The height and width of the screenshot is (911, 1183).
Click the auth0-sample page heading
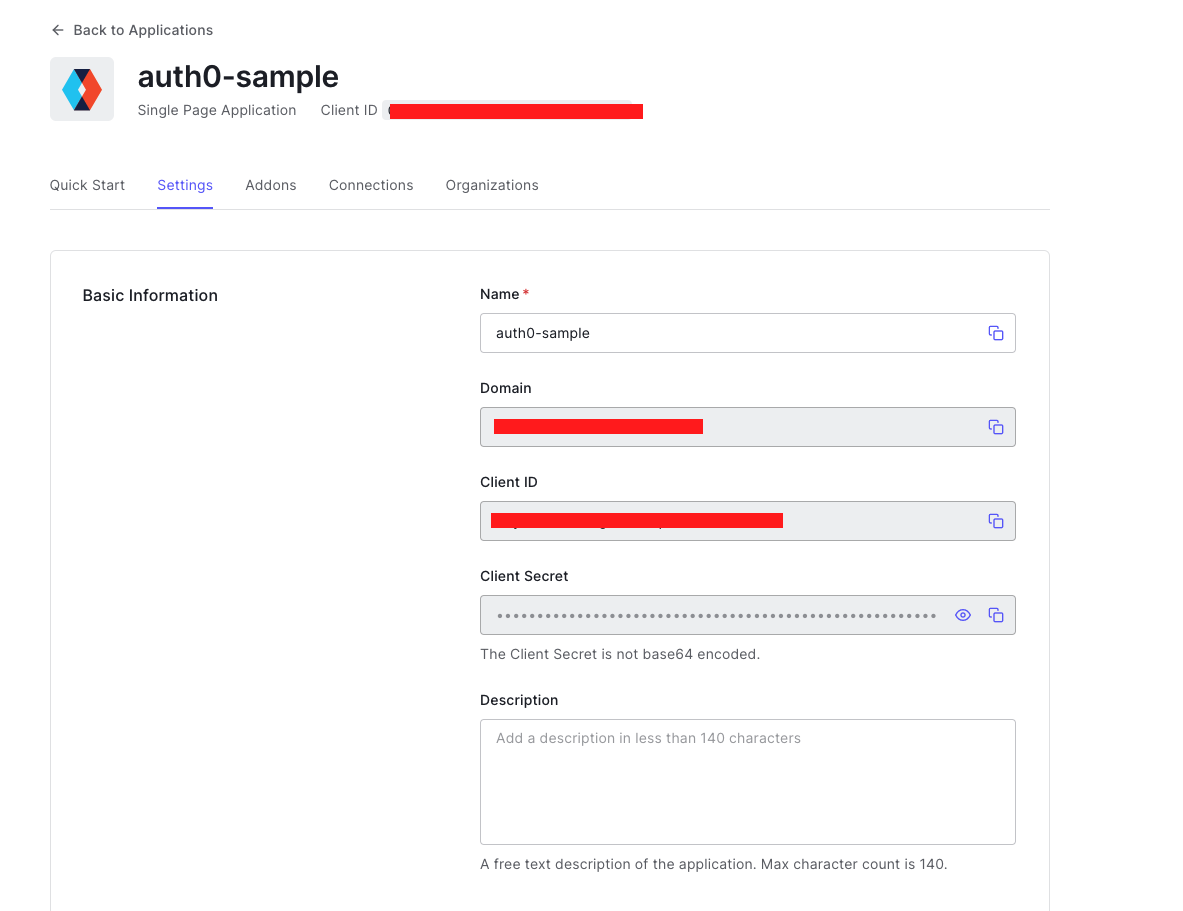click(x=238, y=76)
